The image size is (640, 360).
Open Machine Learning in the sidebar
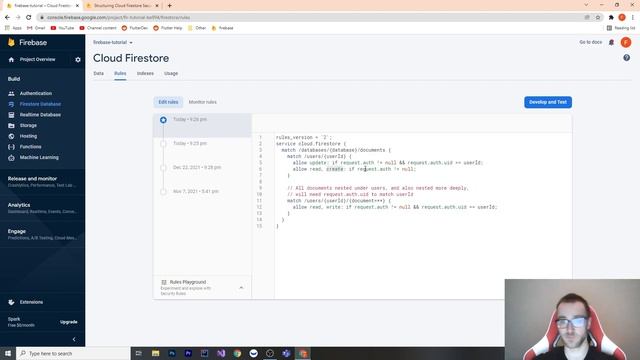click(x=39, y=157)
